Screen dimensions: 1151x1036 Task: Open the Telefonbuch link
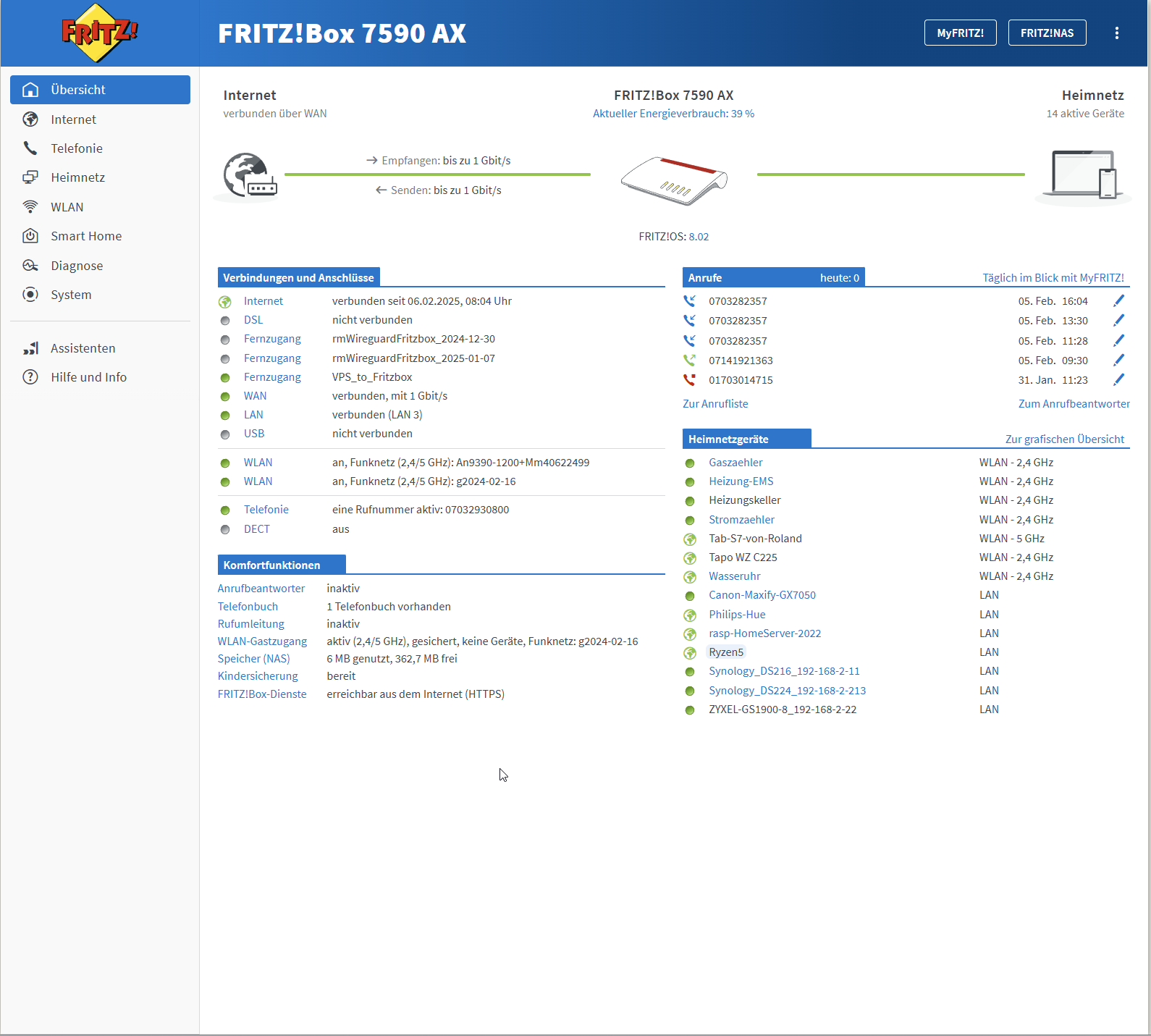(248, 607)
